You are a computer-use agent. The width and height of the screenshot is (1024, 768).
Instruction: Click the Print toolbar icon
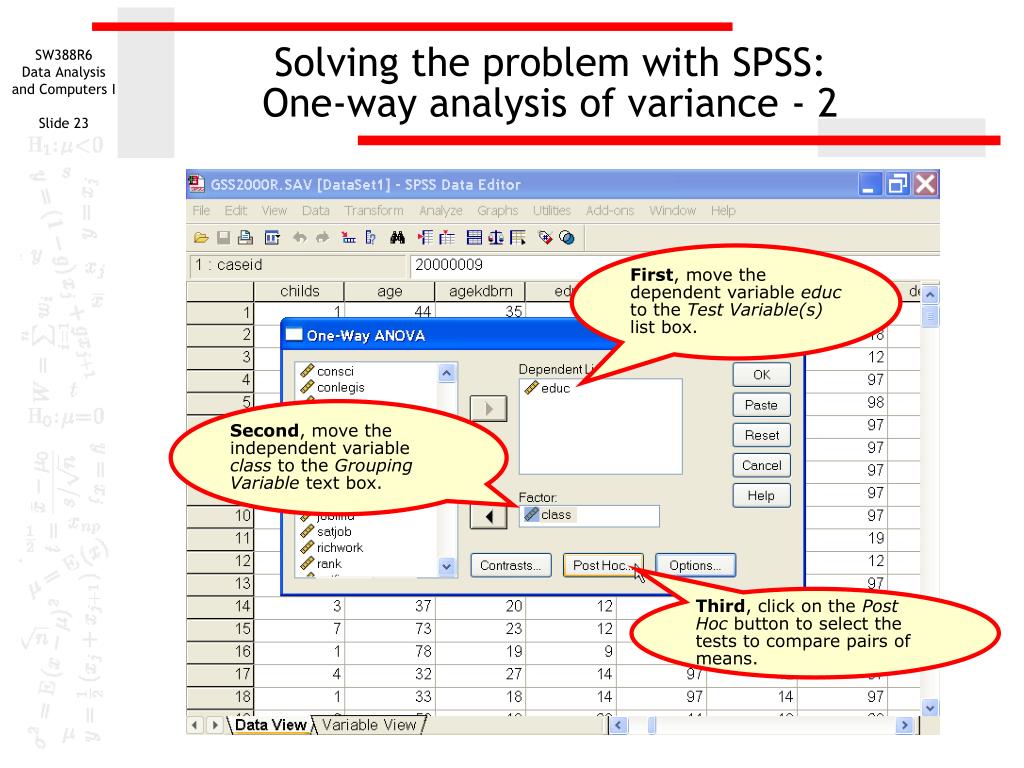246,238
